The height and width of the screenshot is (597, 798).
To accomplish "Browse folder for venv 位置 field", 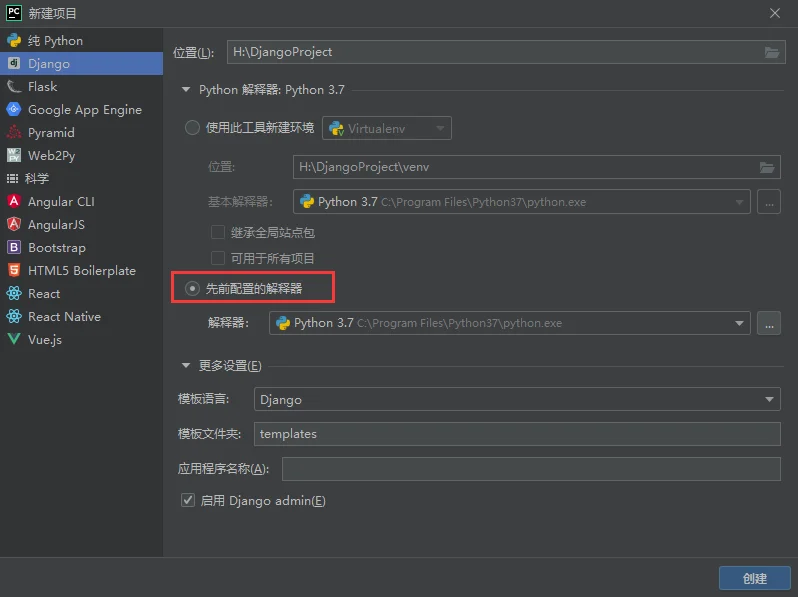I will click(766, 167).
